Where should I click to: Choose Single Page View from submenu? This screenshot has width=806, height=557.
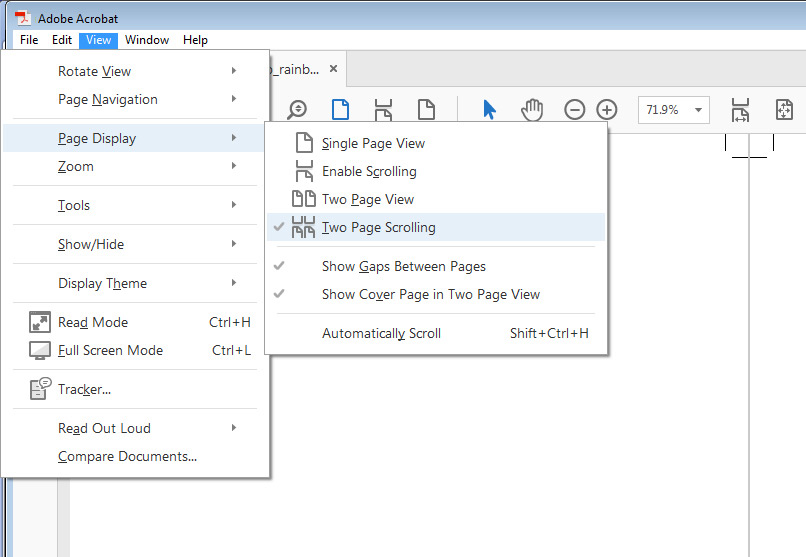(373, 144)
